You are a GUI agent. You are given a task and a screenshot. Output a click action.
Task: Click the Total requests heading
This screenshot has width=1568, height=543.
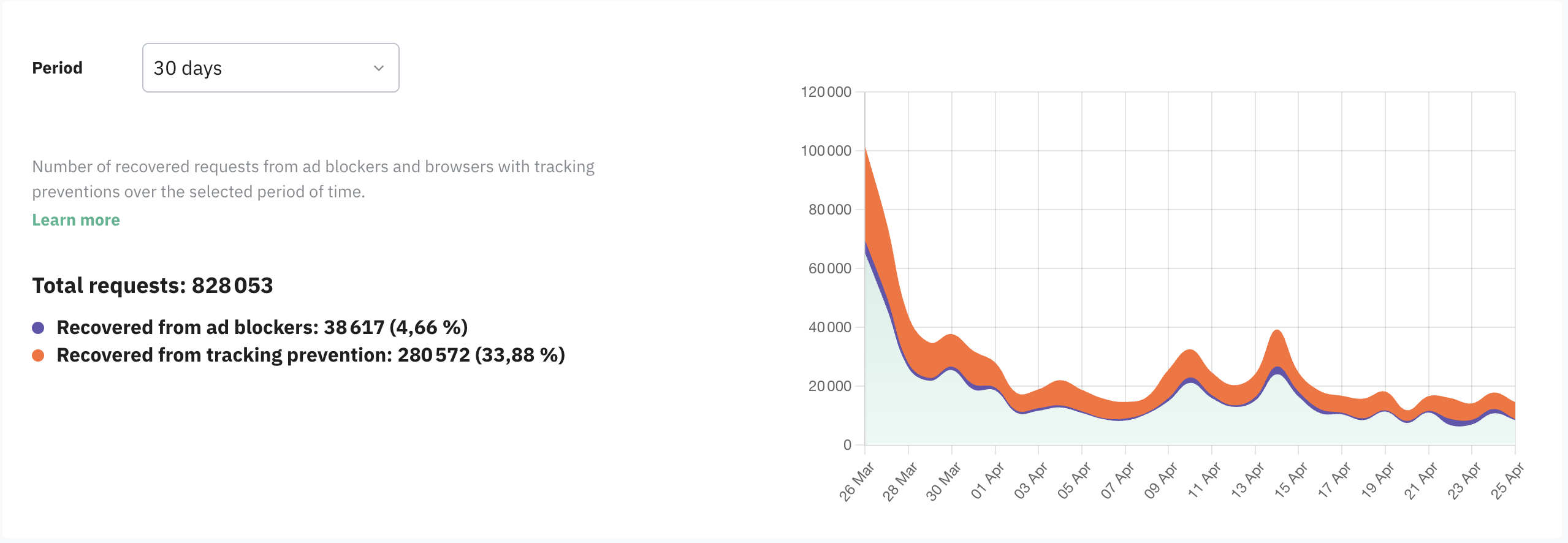[152, 286]
